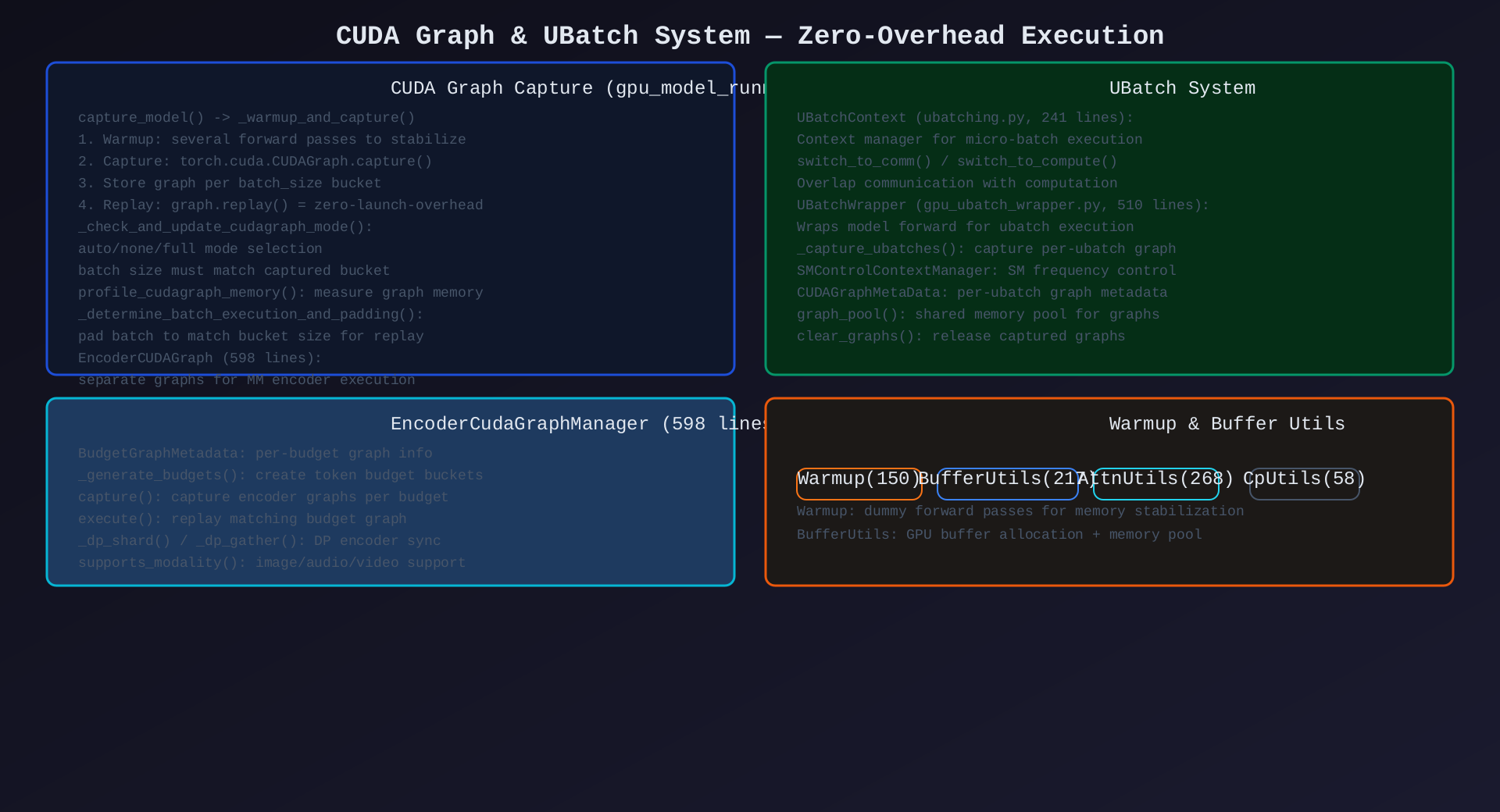Click 'CUDAGraphMetaData: per-ubatch graph metadata'
Screen dimensions: 1500x812
(x=982, y=293)
